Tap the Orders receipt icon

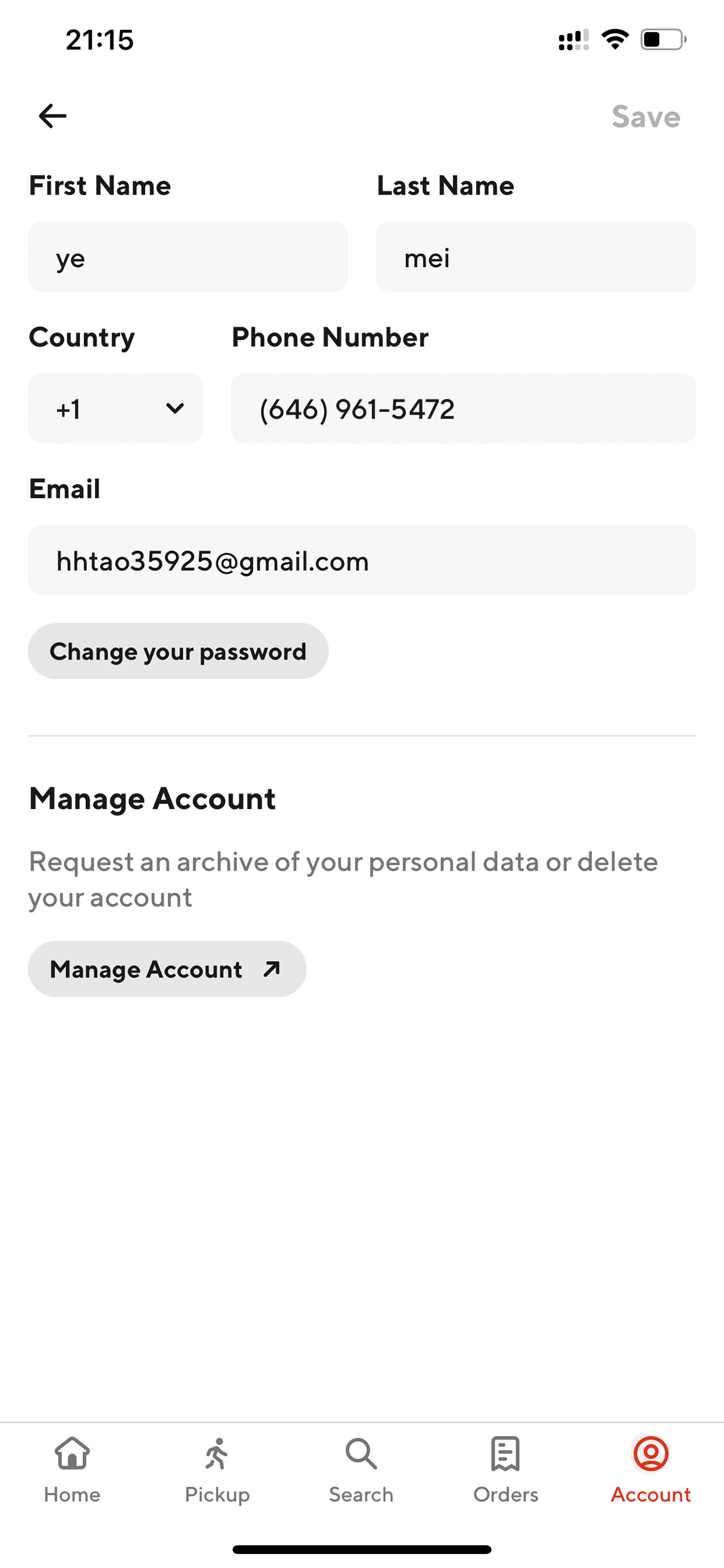point(506,1453)
